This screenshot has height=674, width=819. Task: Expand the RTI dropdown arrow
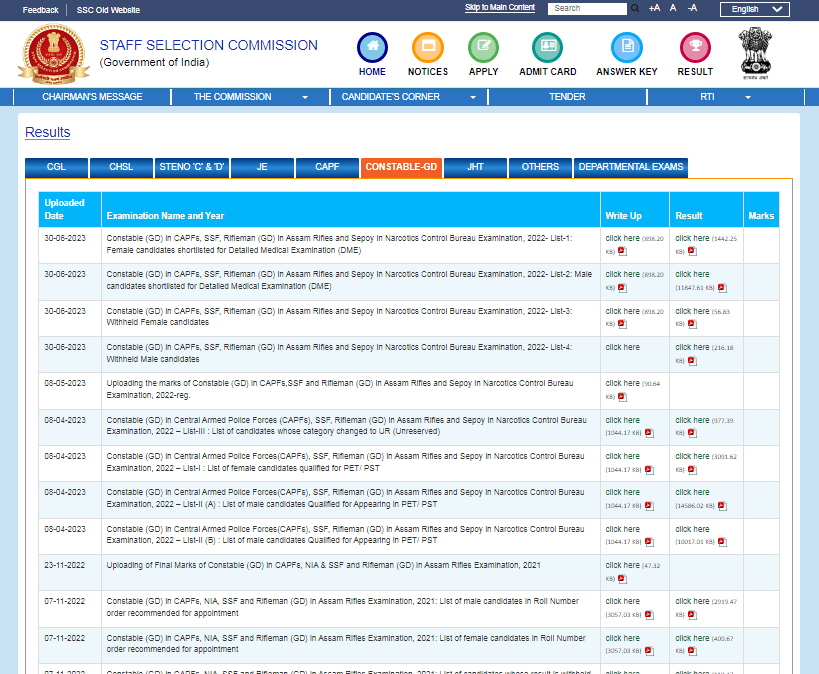747,97
